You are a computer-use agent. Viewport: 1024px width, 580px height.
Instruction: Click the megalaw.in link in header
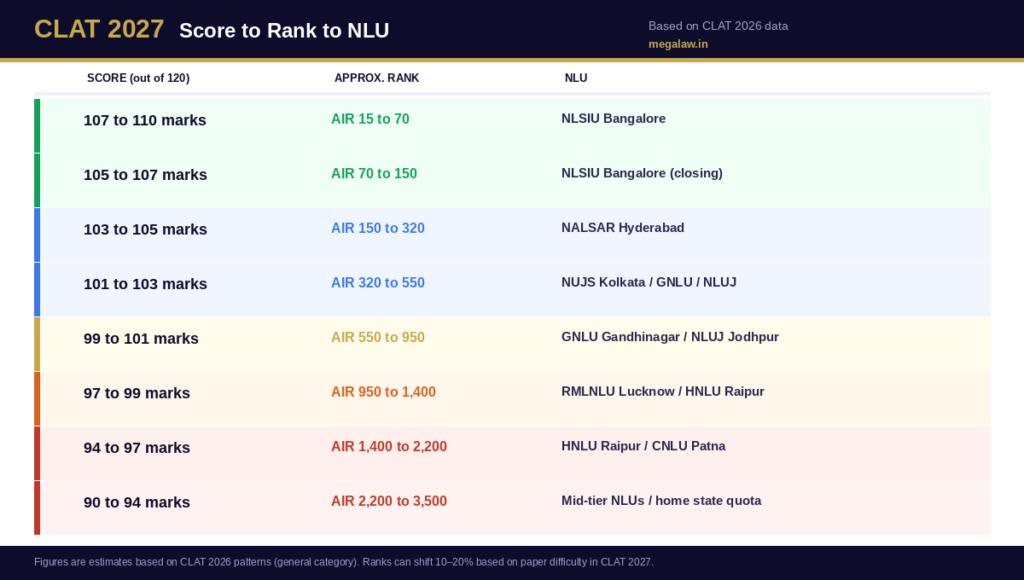(x=678, y=44)
